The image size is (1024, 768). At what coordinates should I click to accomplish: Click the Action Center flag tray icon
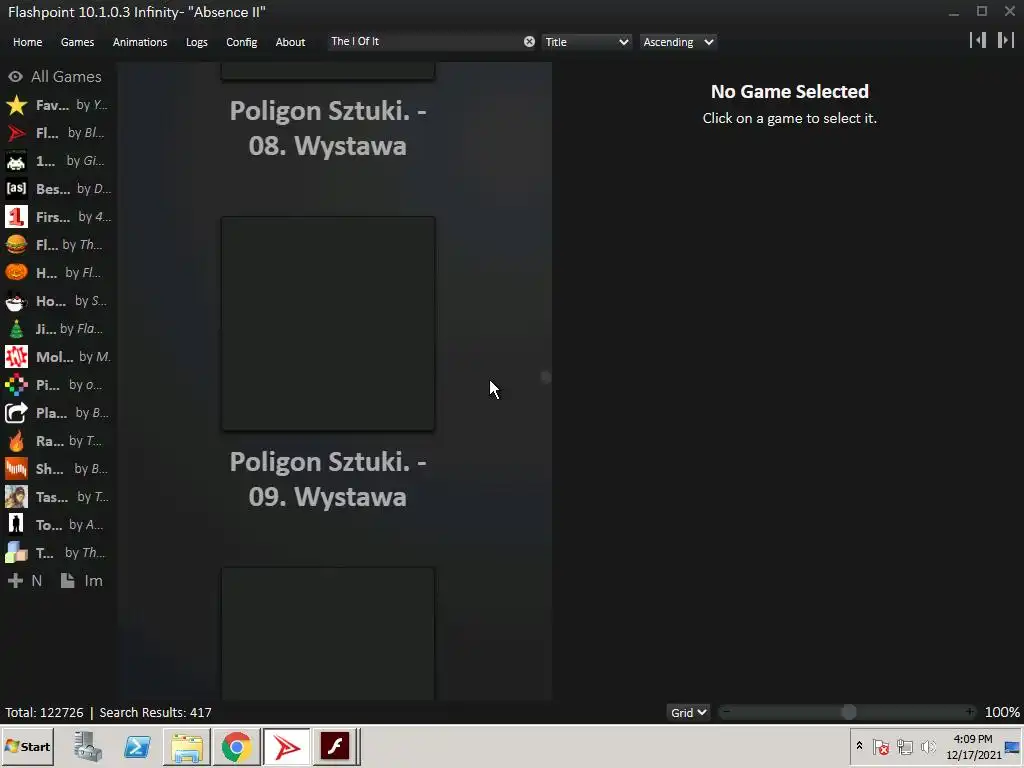tap(881, 746)
